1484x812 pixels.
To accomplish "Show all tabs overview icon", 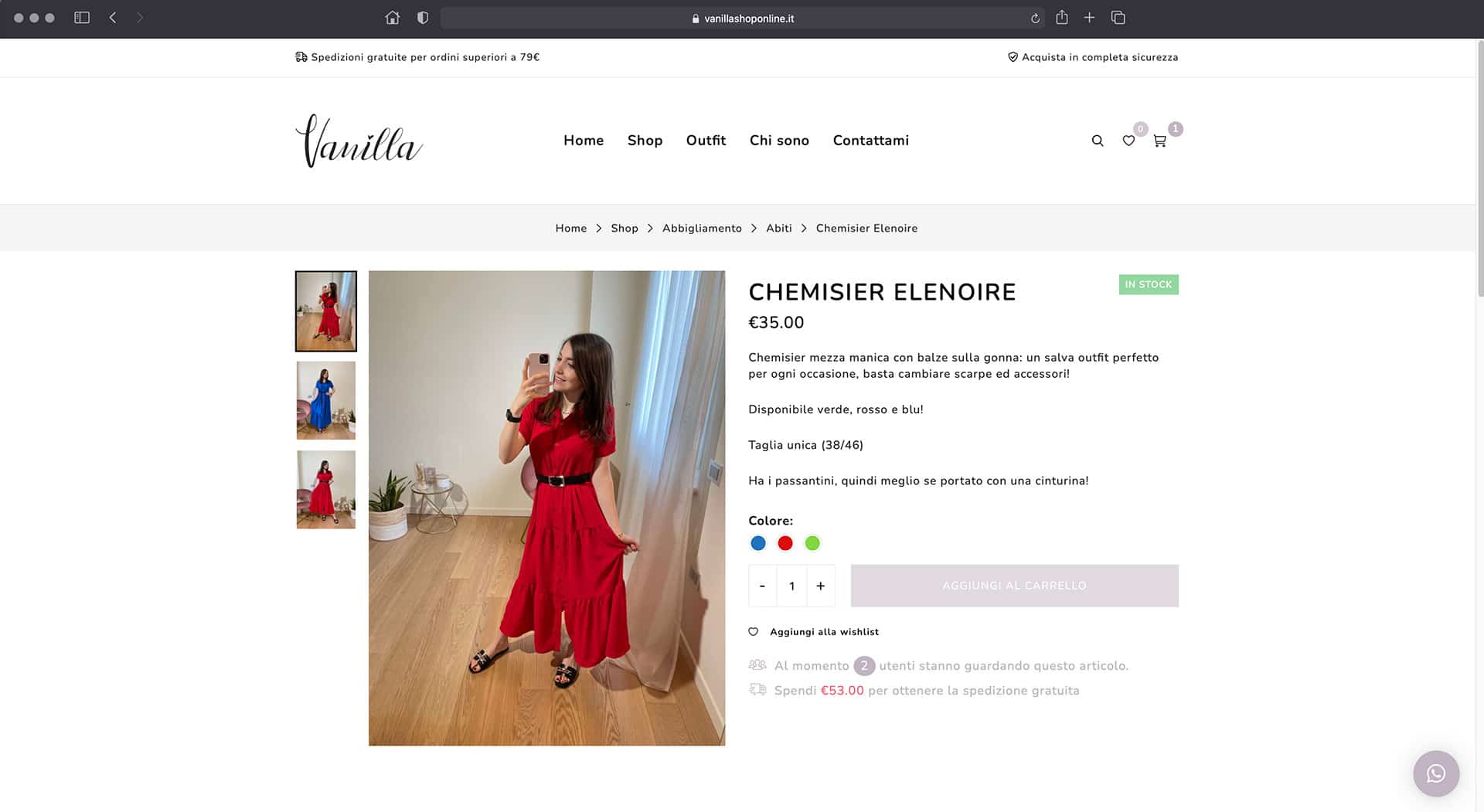I will (1118, 17).
